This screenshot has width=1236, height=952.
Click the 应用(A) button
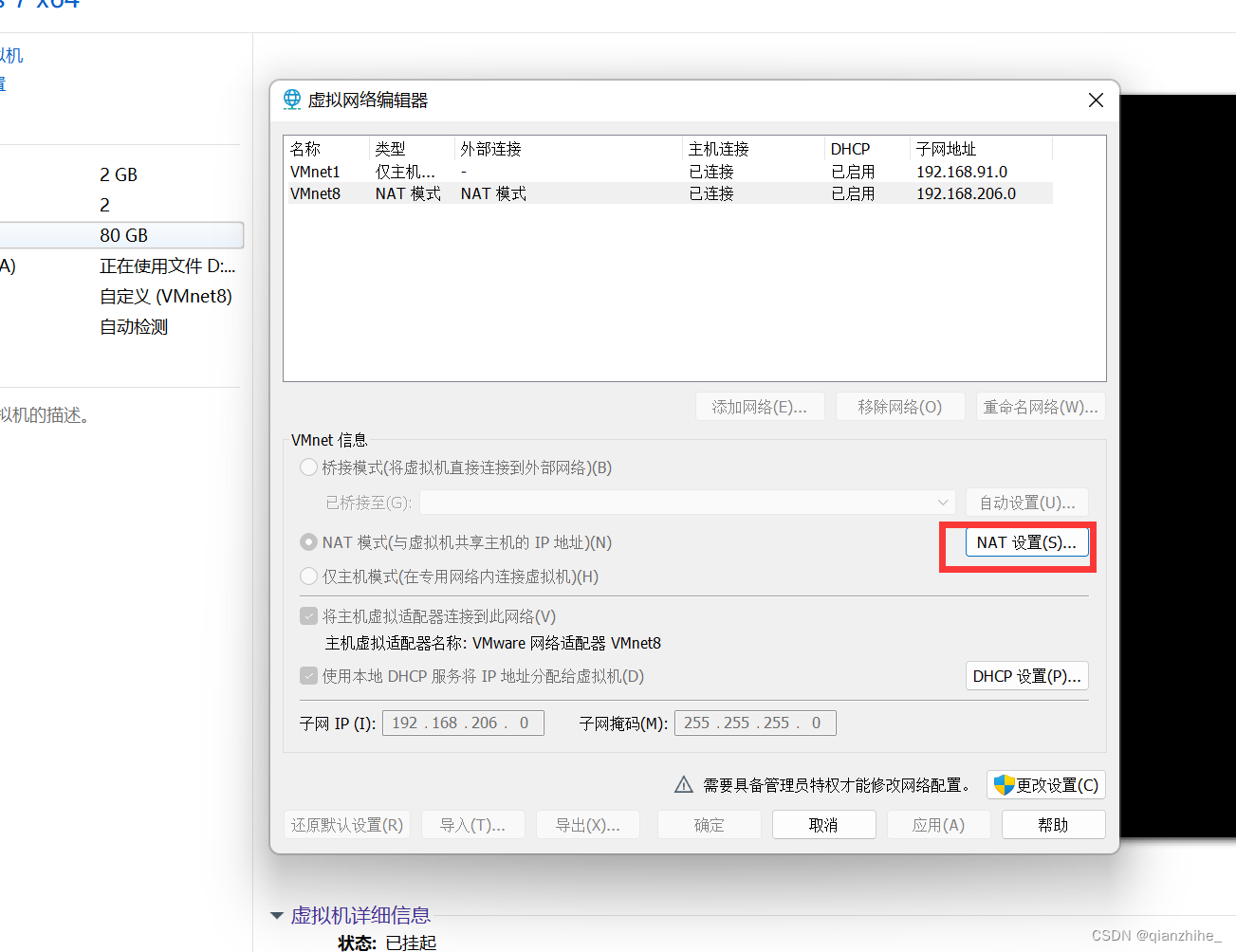tap(939, 825)
